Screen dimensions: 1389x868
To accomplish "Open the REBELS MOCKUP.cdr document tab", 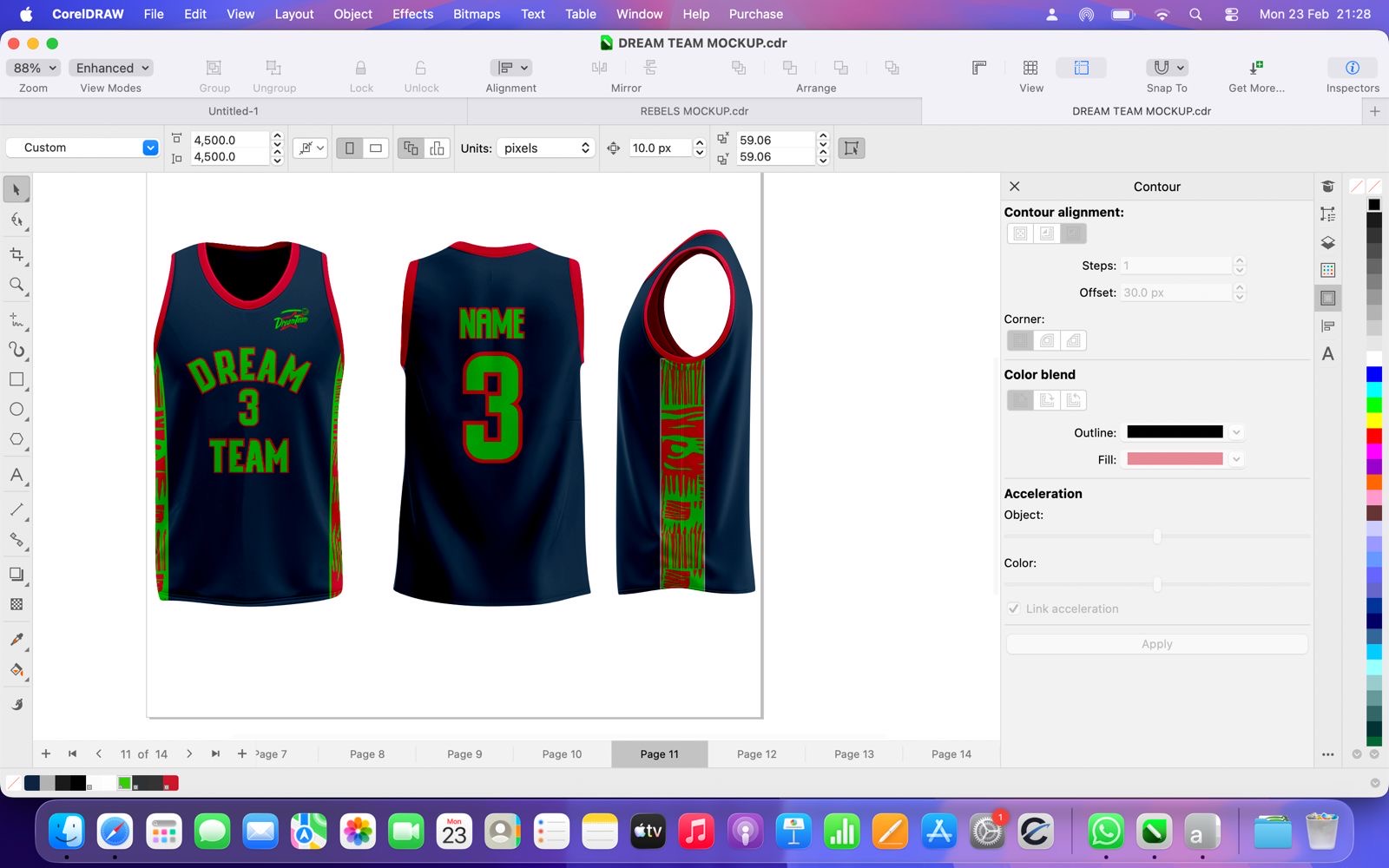I will click(694, 111).
